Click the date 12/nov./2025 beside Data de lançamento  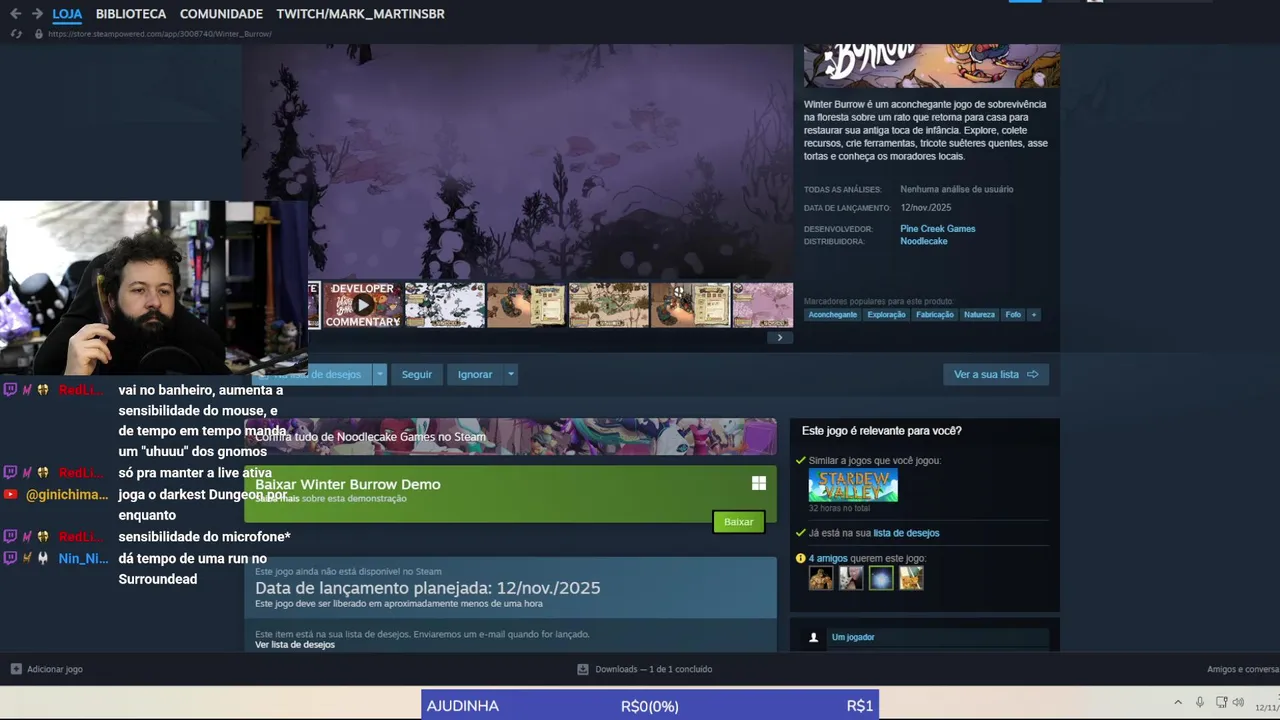pos(926,208)
